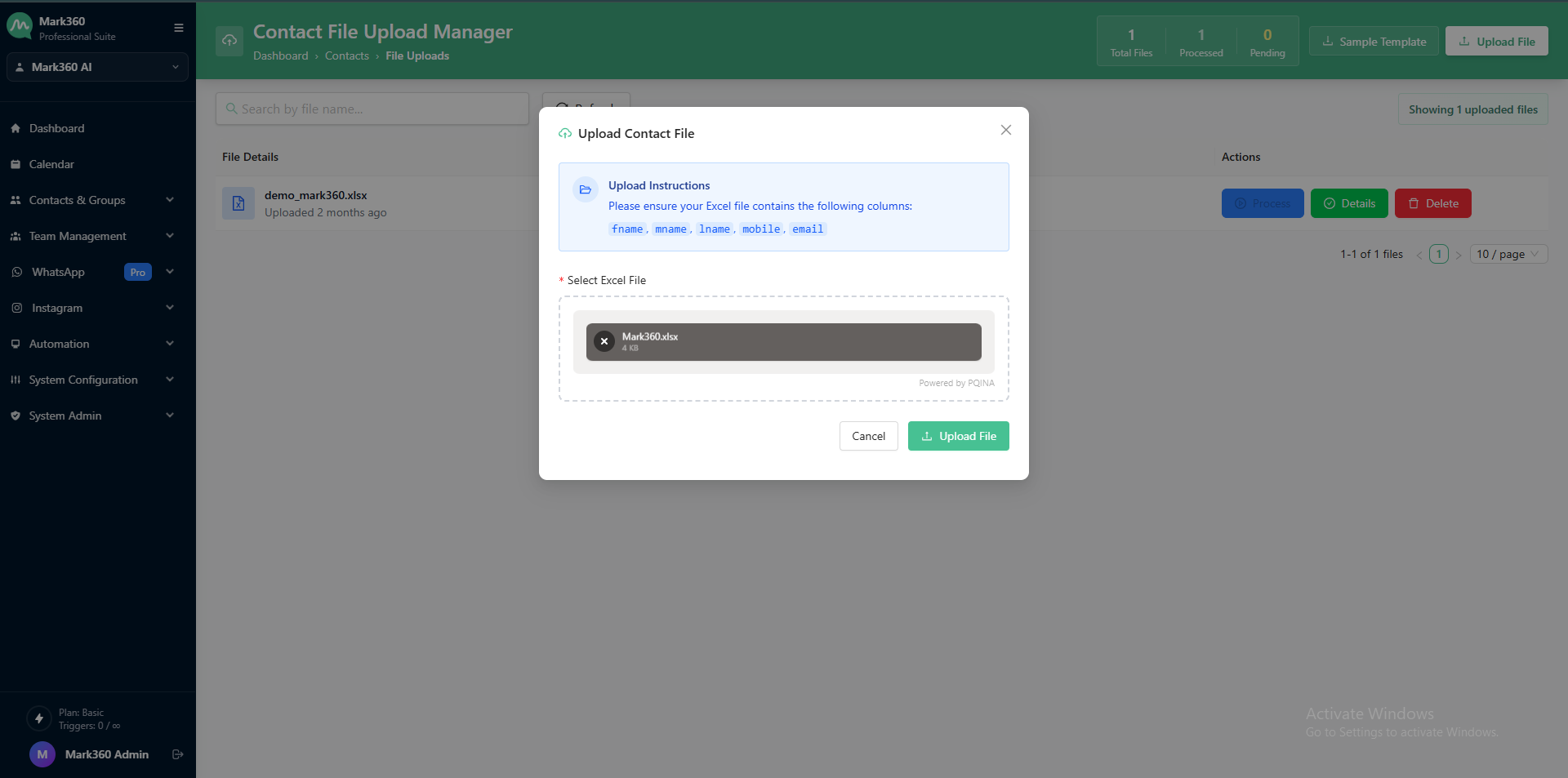
Task: Open the Contacts breadcrumb
Action: pyautogui.click(x=347, y=56)
